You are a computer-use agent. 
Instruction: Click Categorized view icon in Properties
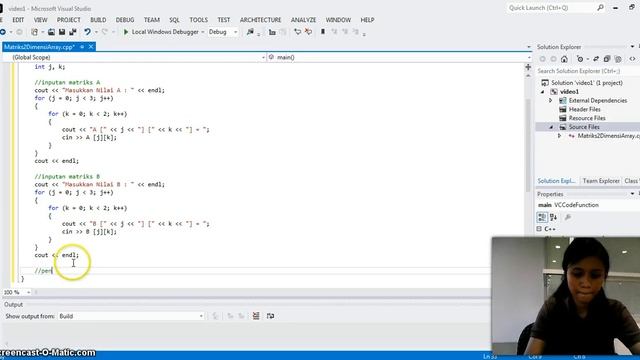pyautogui.click(x=542, y=217)
